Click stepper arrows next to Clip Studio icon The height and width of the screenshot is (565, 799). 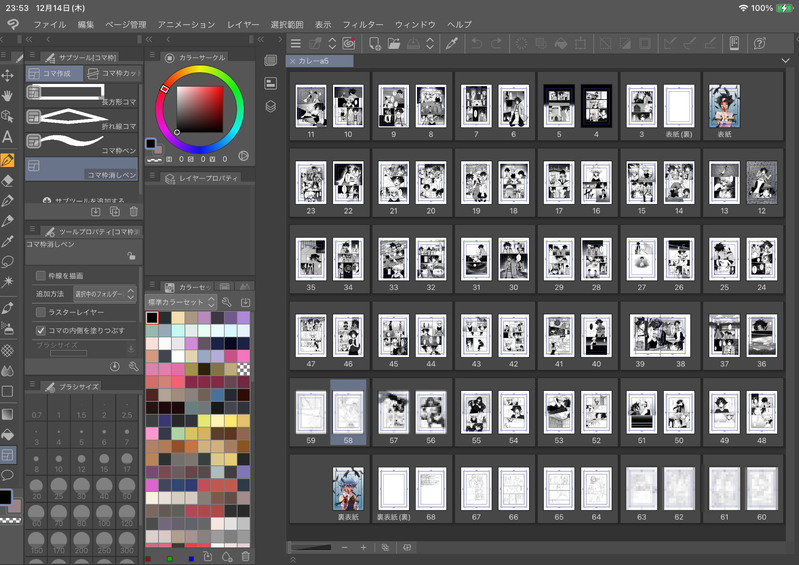[x=332, y=44]
